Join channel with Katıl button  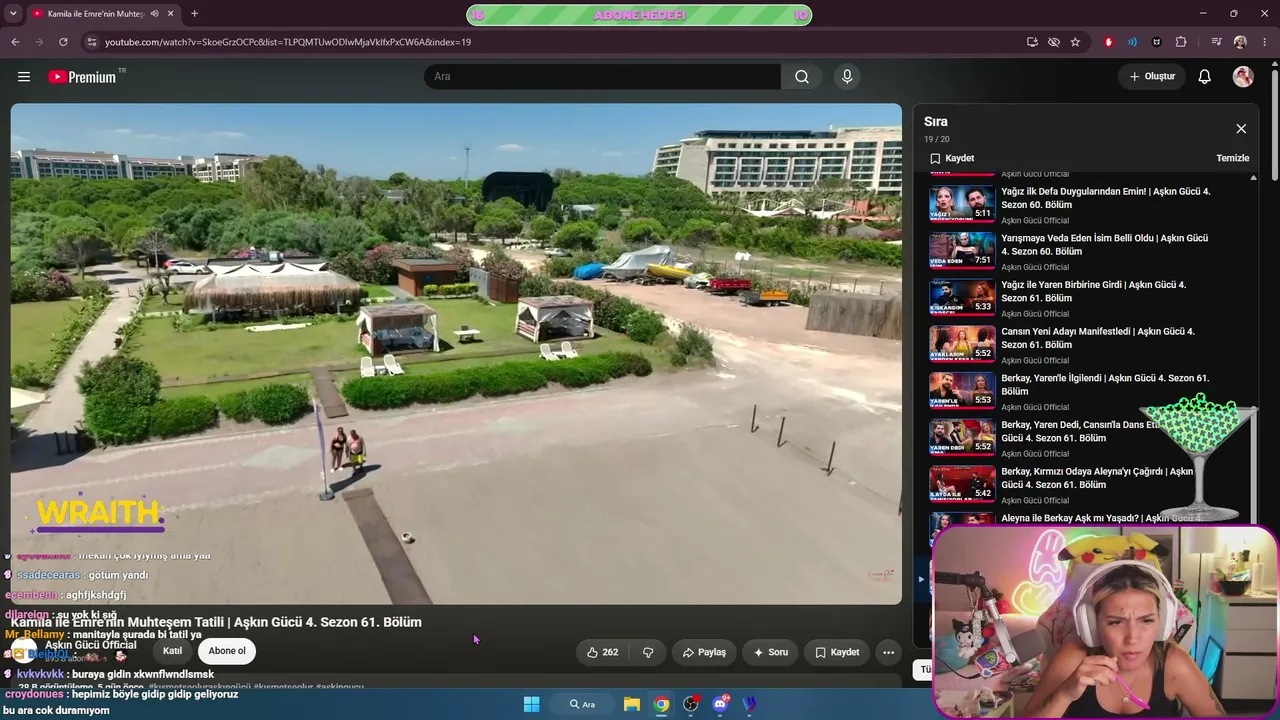pyautogui.click(x=173, y=651)
